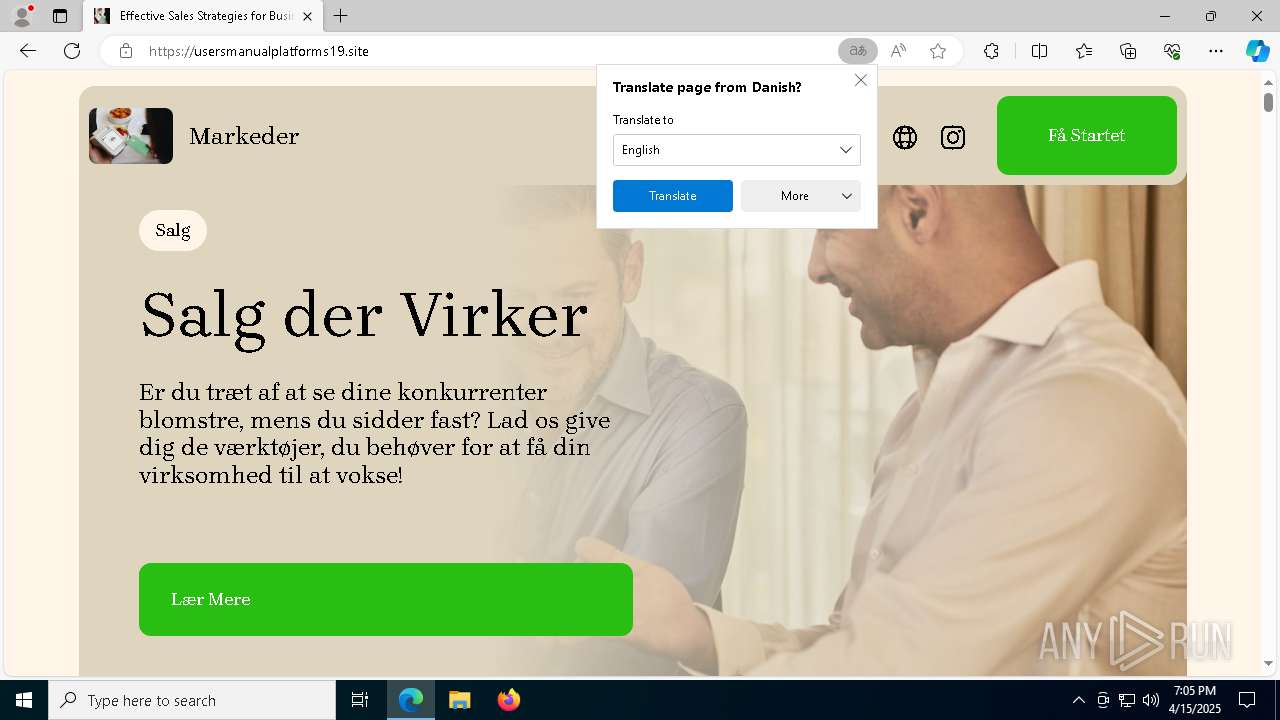Open Extensions puzzle icon
This screenshot has height=720, width=1280.
pos(991,51)
